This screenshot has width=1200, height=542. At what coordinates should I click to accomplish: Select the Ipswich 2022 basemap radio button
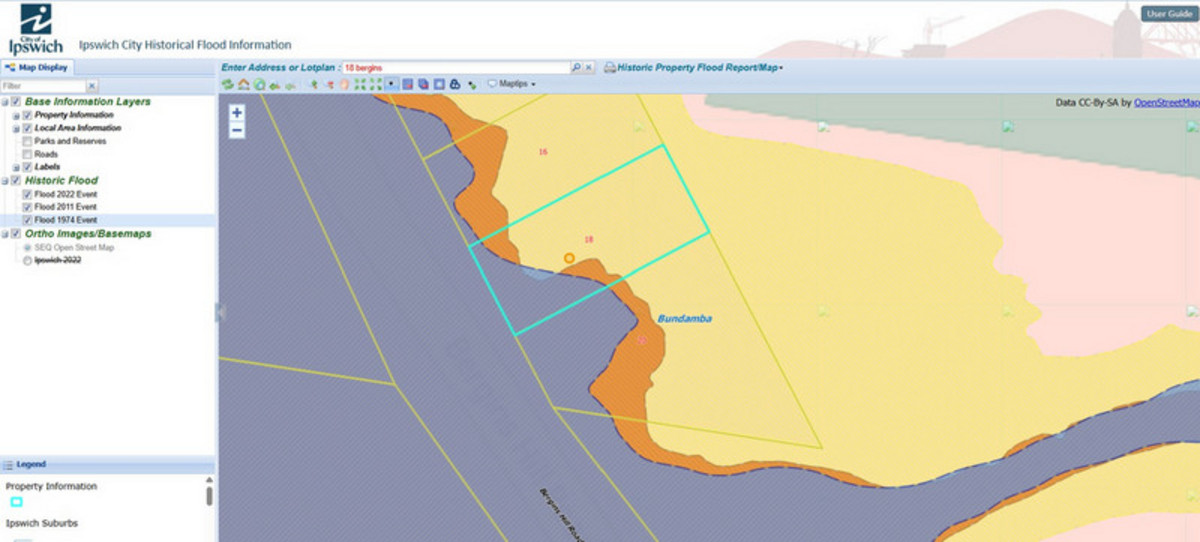(x=28, y=260)
